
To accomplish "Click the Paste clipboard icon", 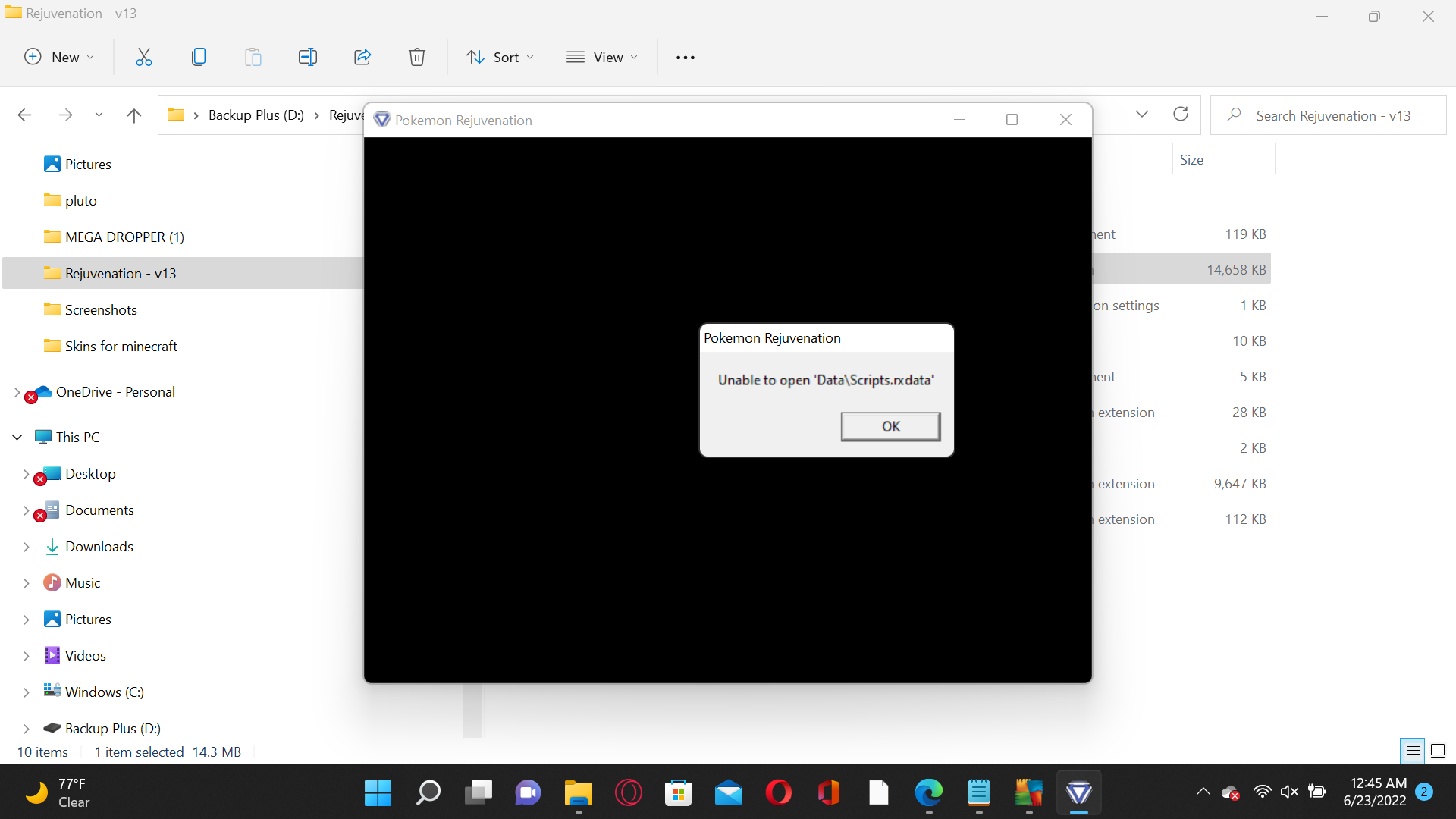I will [253, 57].
